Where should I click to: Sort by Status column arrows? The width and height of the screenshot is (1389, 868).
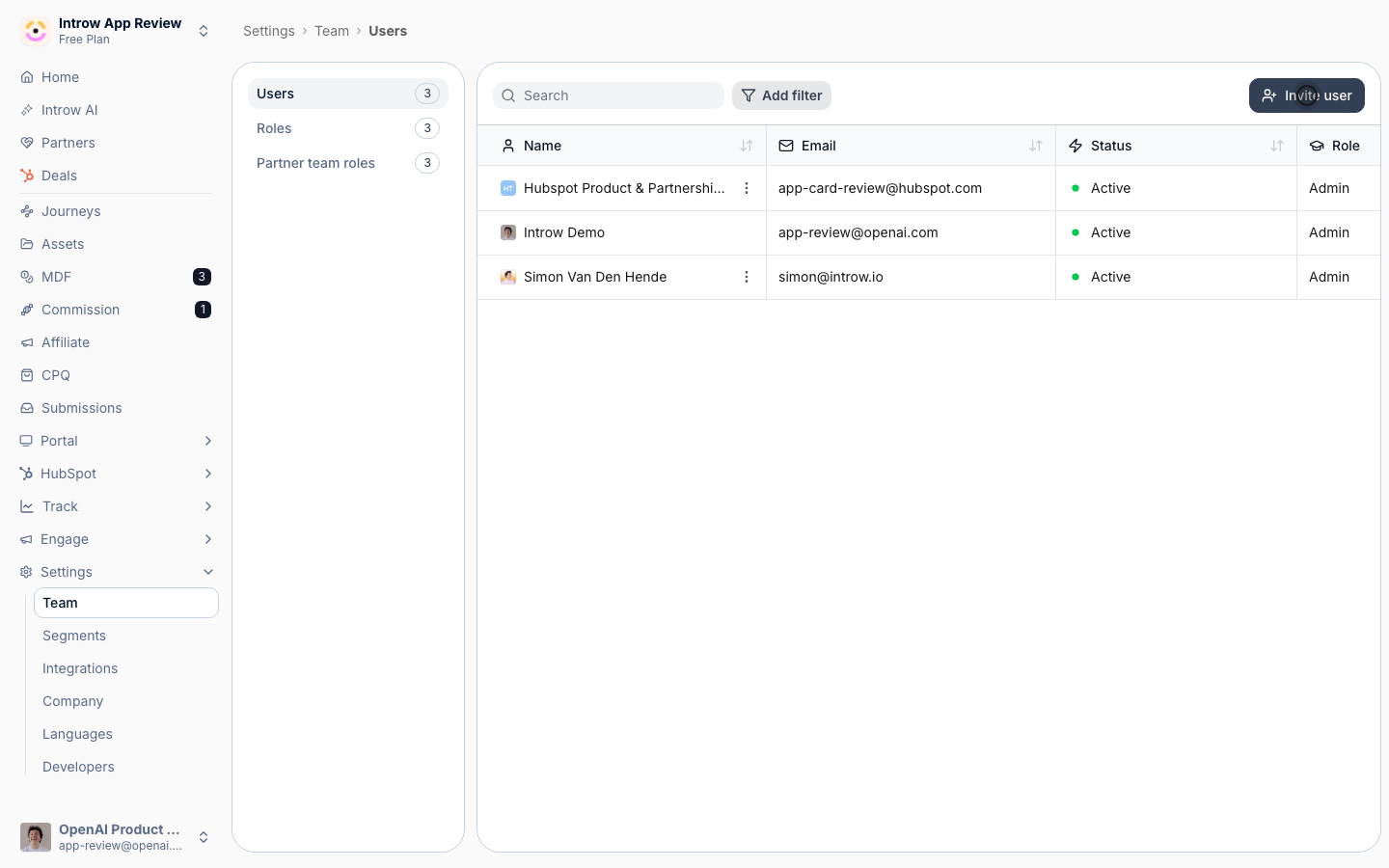[1277, 146]
